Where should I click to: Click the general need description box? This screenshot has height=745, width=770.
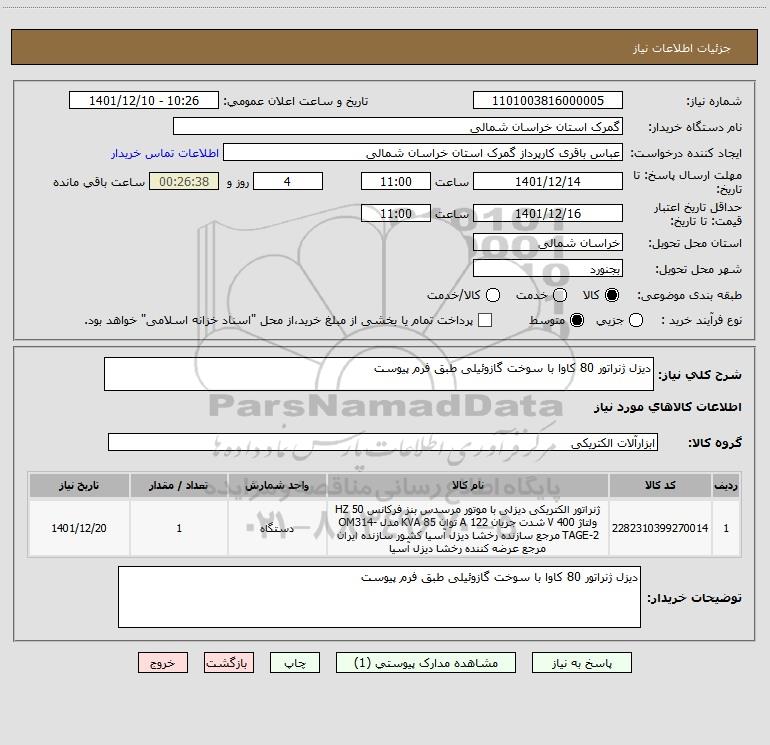(x=379, y=374)
